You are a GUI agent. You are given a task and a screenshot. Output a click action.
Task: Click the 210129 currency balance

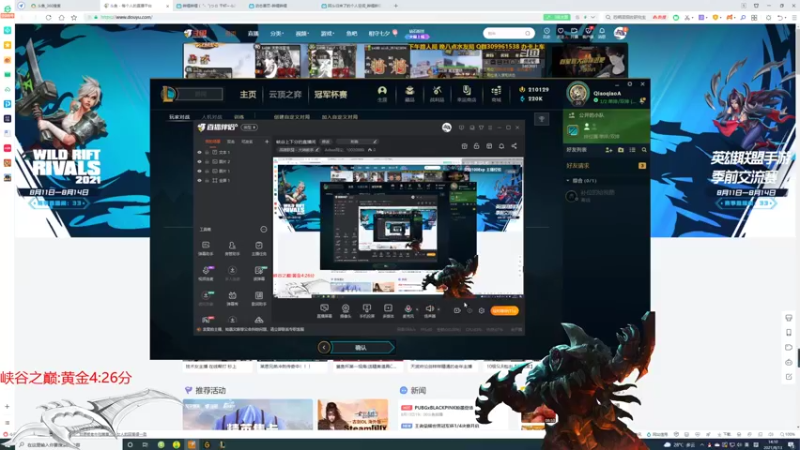pyautogui.click(x=534, y=89)
